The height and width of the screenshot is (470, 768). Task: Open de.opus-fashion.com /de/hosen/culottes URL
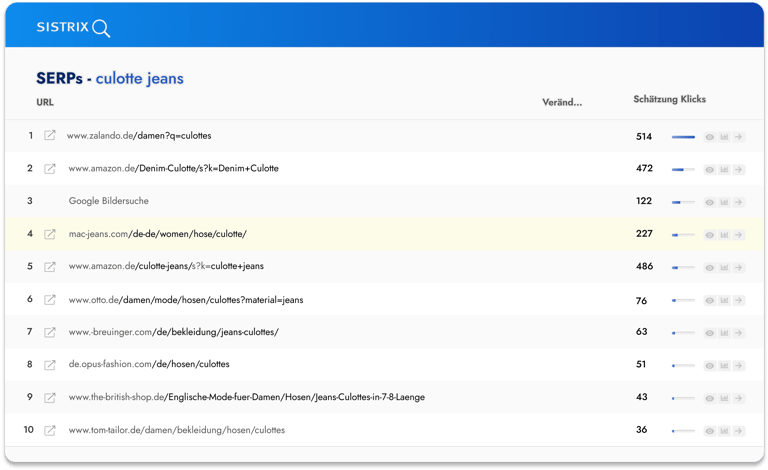tap(149, 364)
